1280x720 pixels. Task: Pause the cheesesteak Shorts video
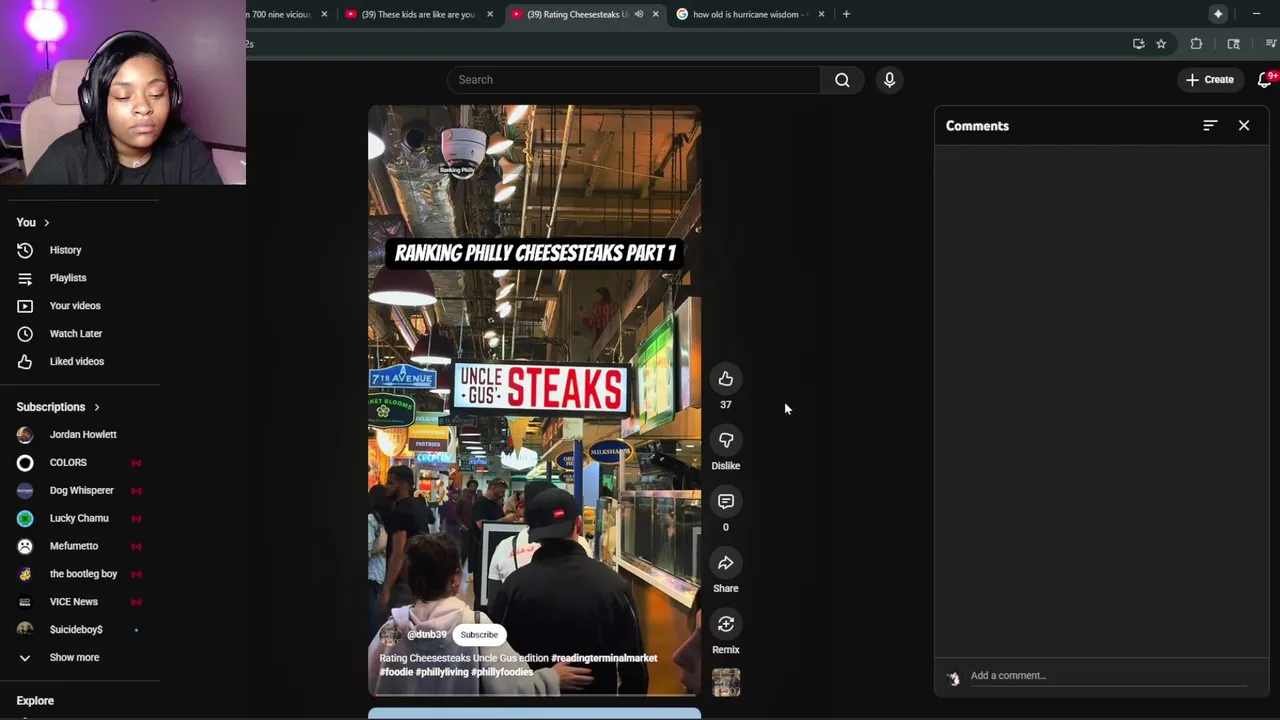[x=534, y=400]
